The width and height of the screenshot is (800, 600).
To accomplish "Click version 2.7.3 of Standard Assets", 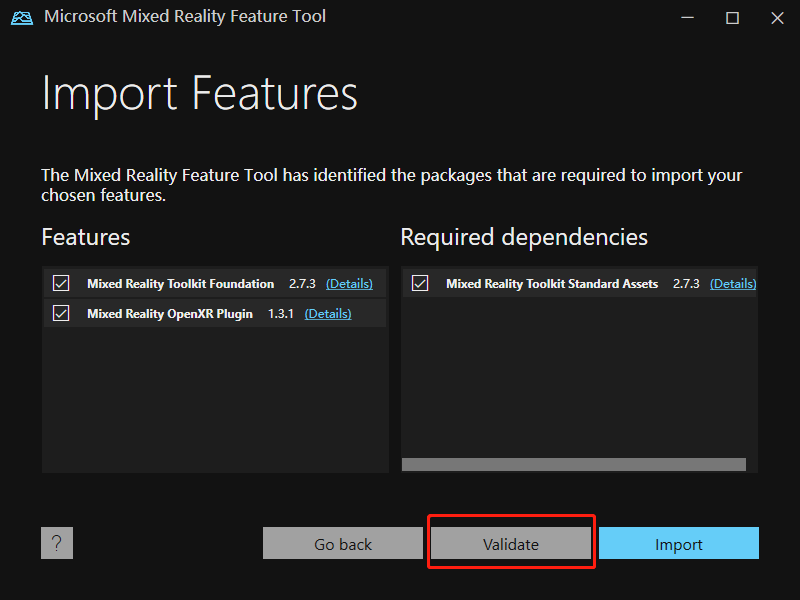I will click(686, 284).
